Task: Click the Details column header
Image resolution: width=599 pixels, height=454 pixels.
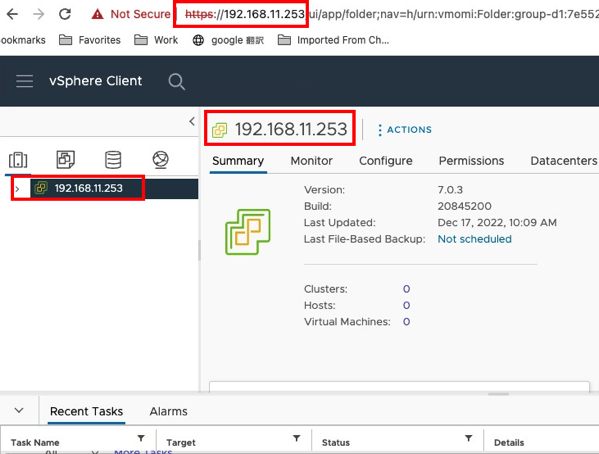Action: click(x=509, y=443)
